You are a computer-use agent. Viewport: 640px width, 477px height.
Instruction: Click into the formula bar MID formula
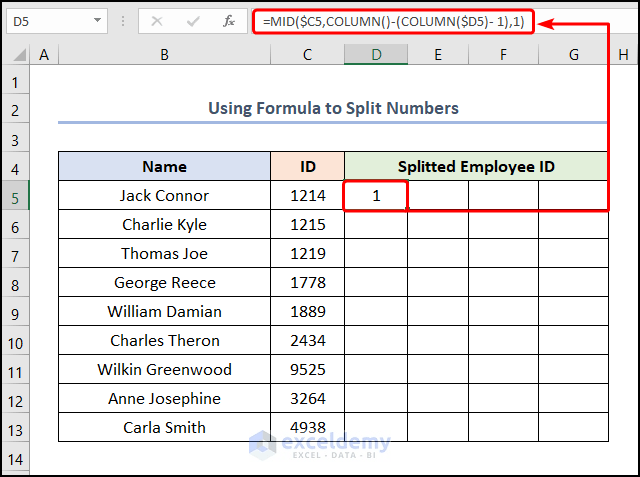[393, 21]
